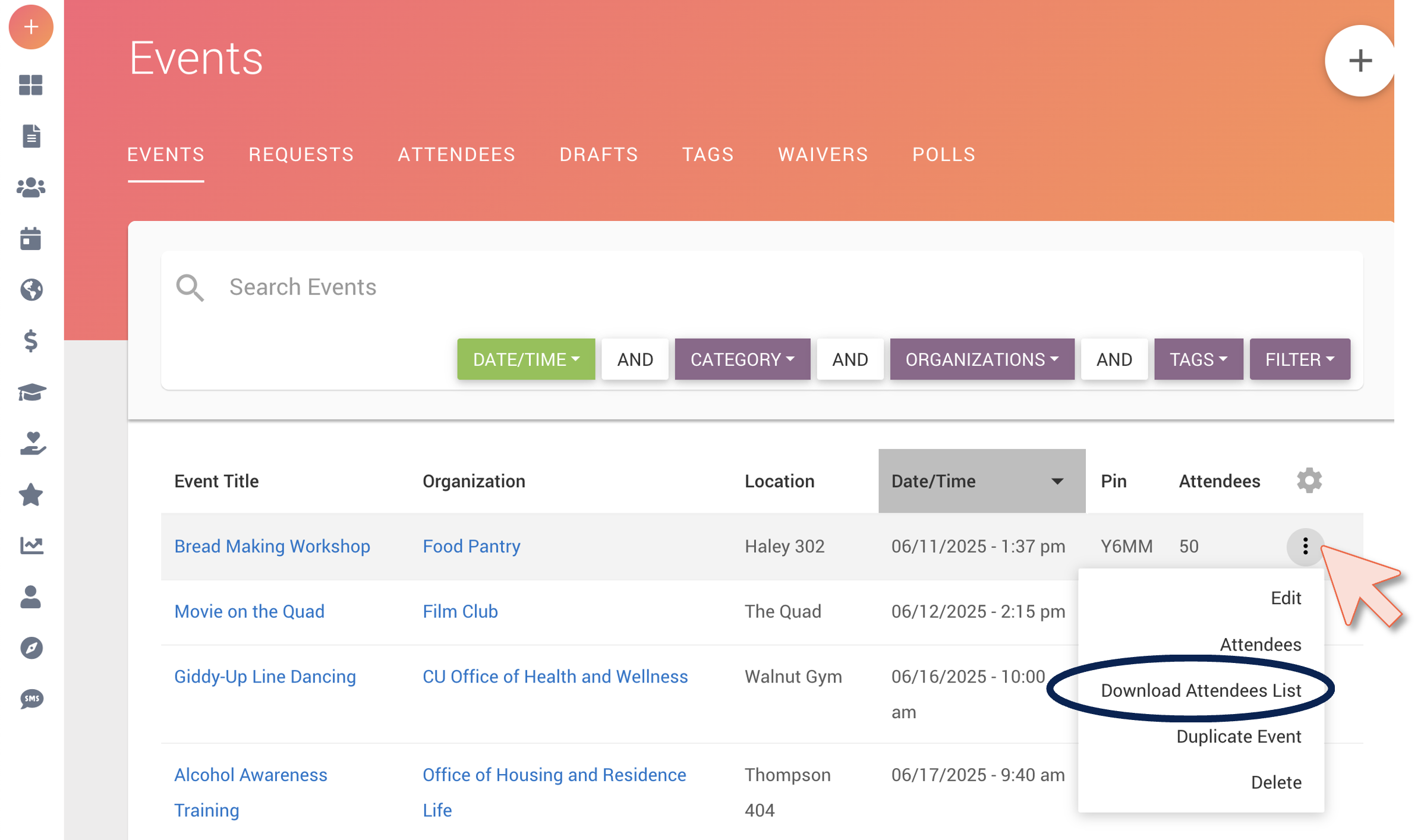Open the compass explore icon

coord(31,648)
